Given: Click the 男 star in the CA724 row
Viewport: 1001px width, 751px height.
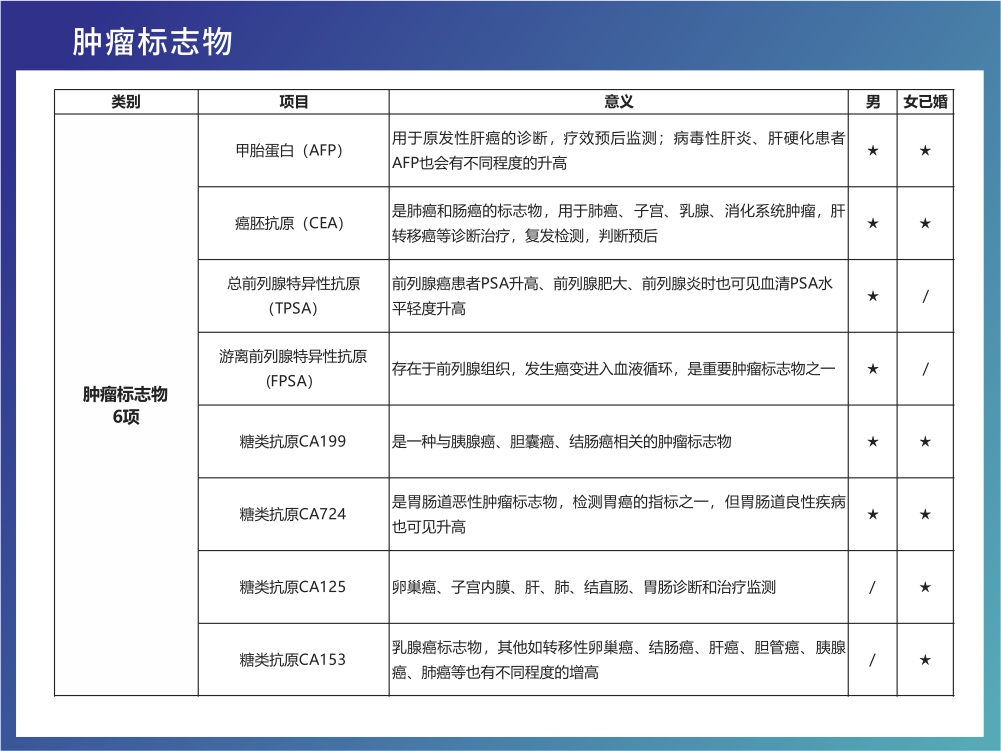Looking at the screenshot, I should click(873, 515).
